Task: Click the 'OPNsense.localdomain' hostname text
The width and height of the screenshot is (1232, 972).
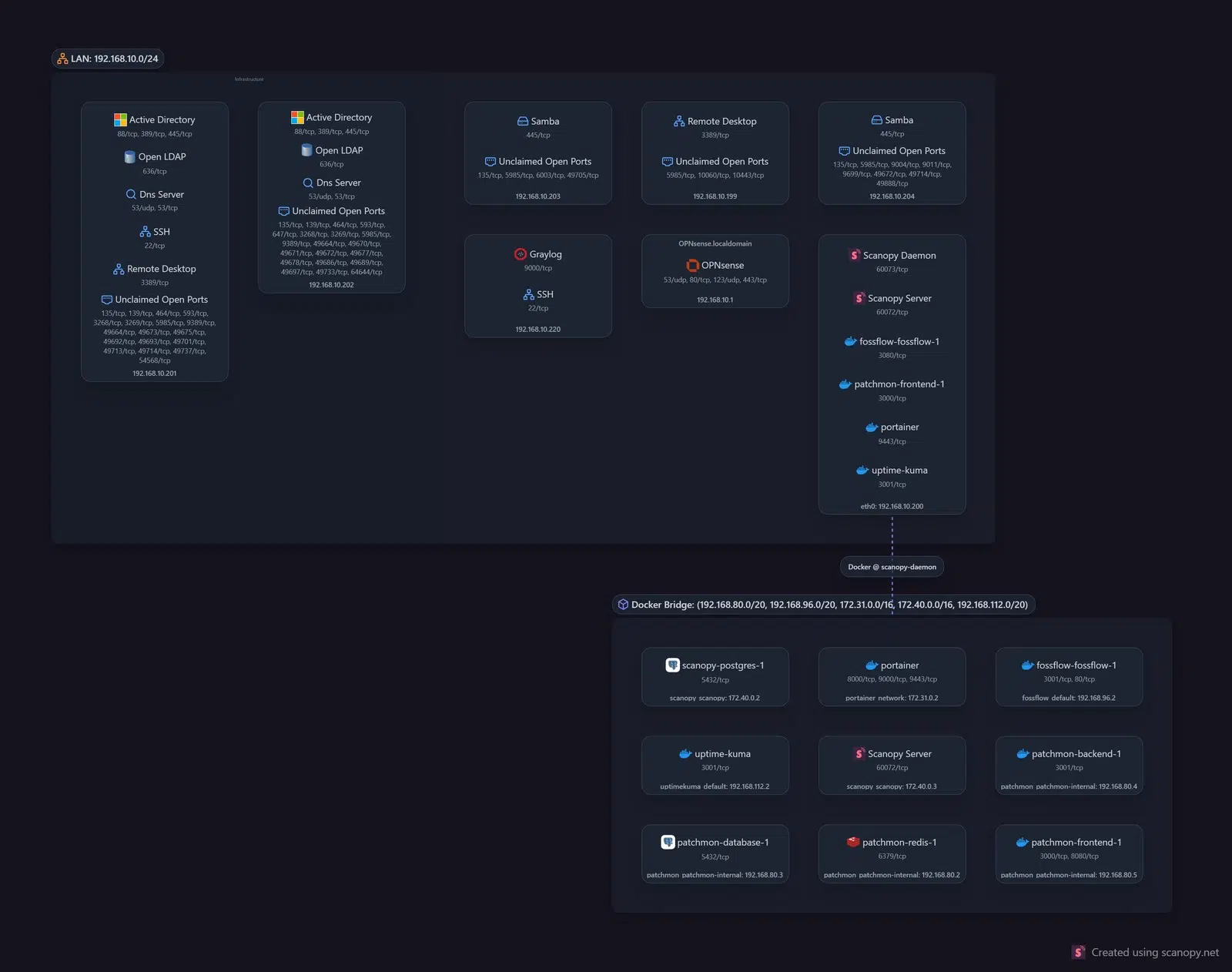Action: pos(715,243)
